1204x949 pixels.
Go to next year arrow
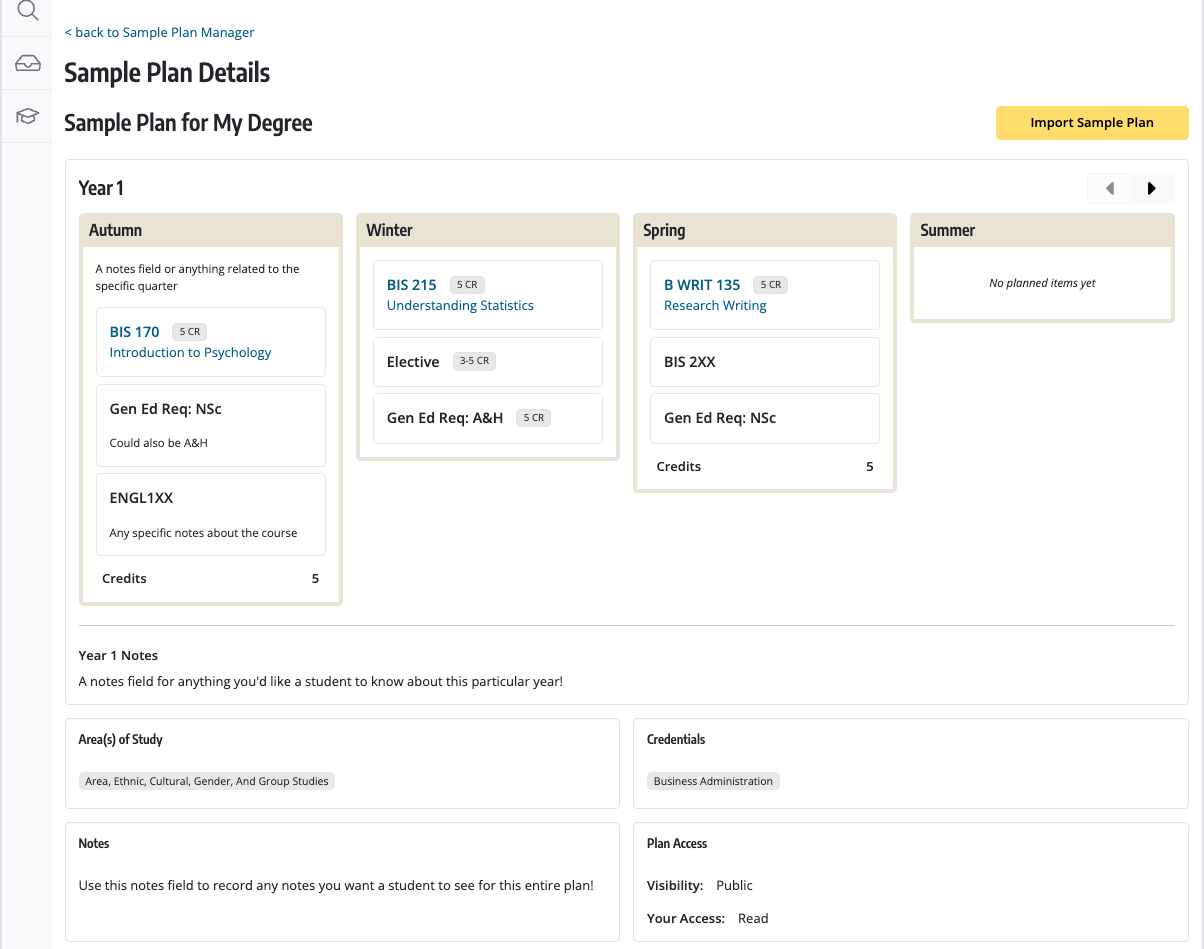(1152, 188)
